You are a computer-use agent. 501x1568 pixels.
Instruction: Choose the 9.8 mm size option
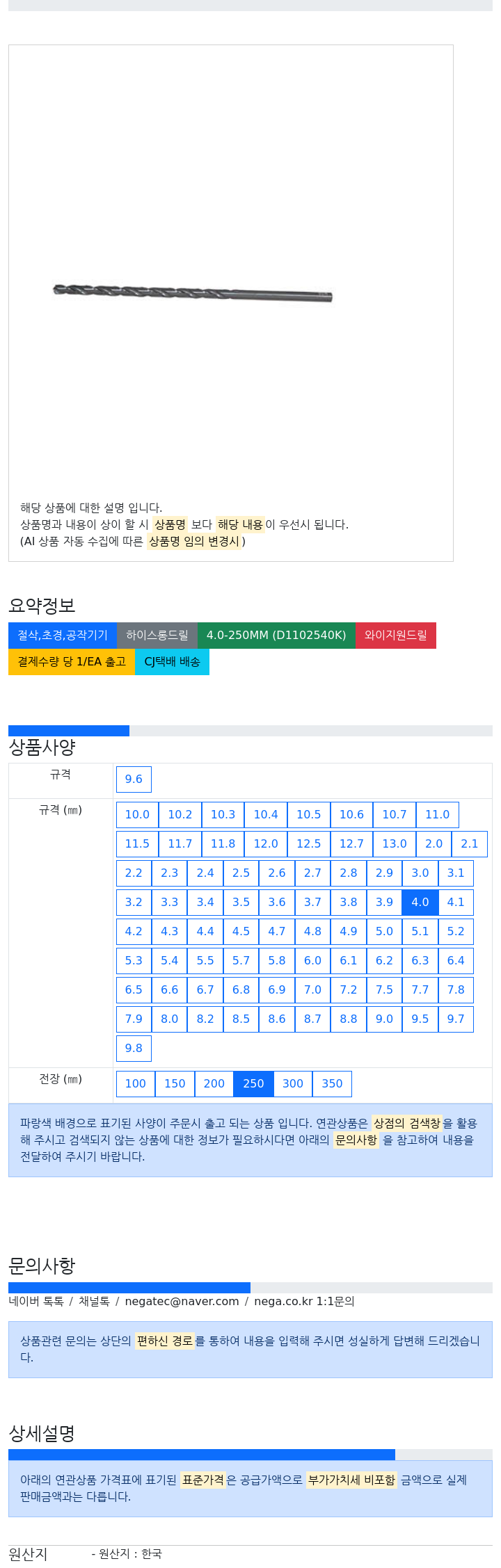click(x=134, y=1048)
